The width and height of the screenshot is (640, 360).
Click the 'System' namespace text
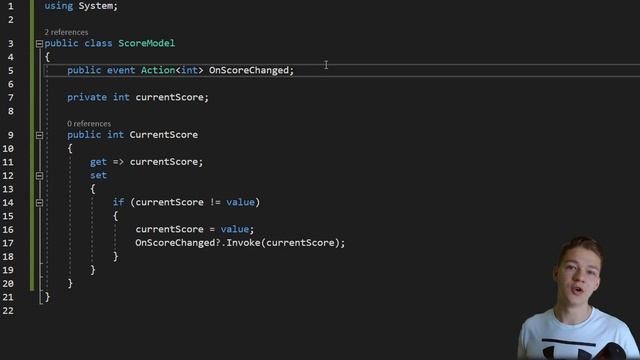tap(96, 6)
